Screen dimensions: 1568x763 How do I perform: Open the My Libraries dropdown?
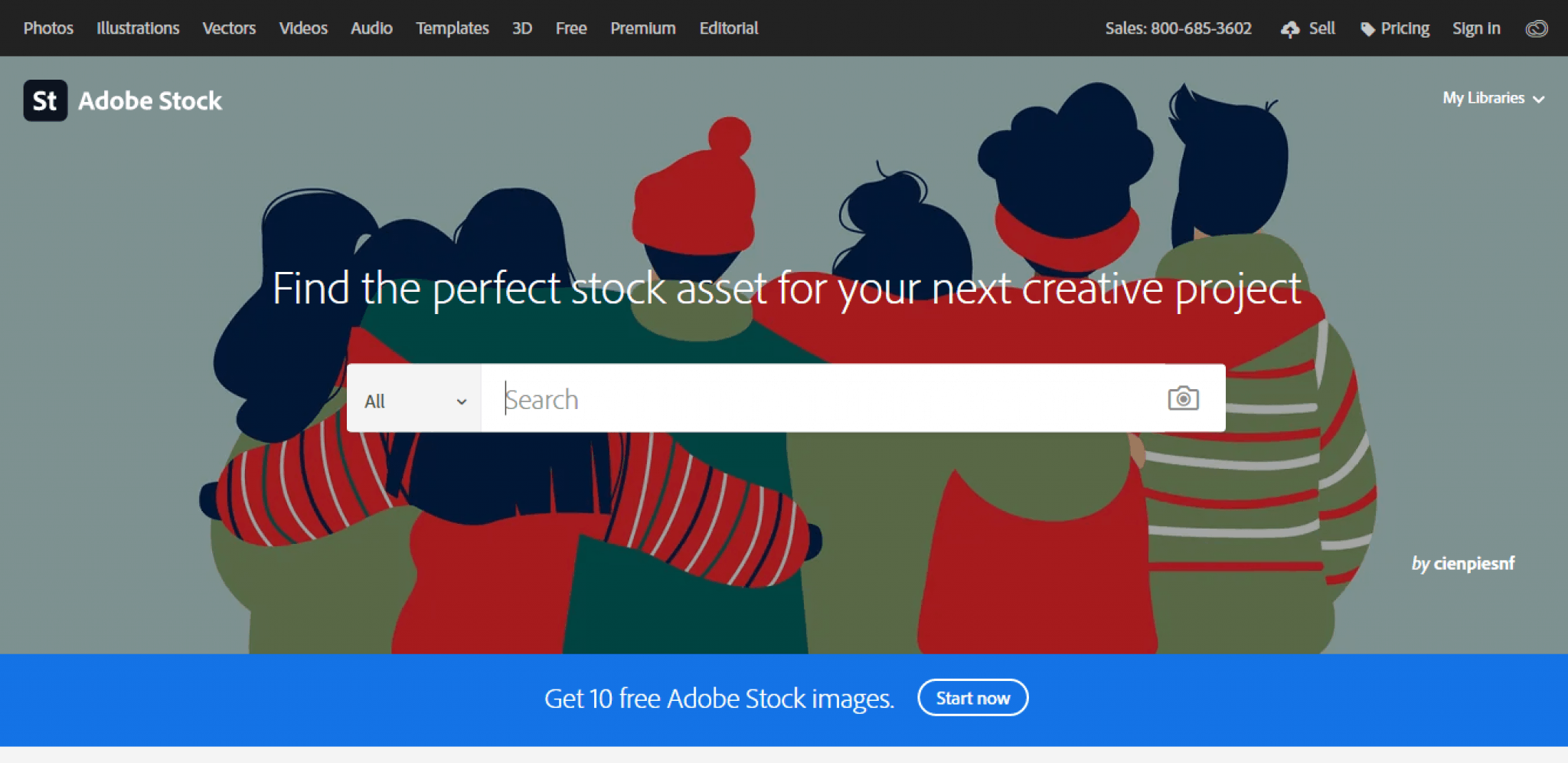coord(1493,98)
